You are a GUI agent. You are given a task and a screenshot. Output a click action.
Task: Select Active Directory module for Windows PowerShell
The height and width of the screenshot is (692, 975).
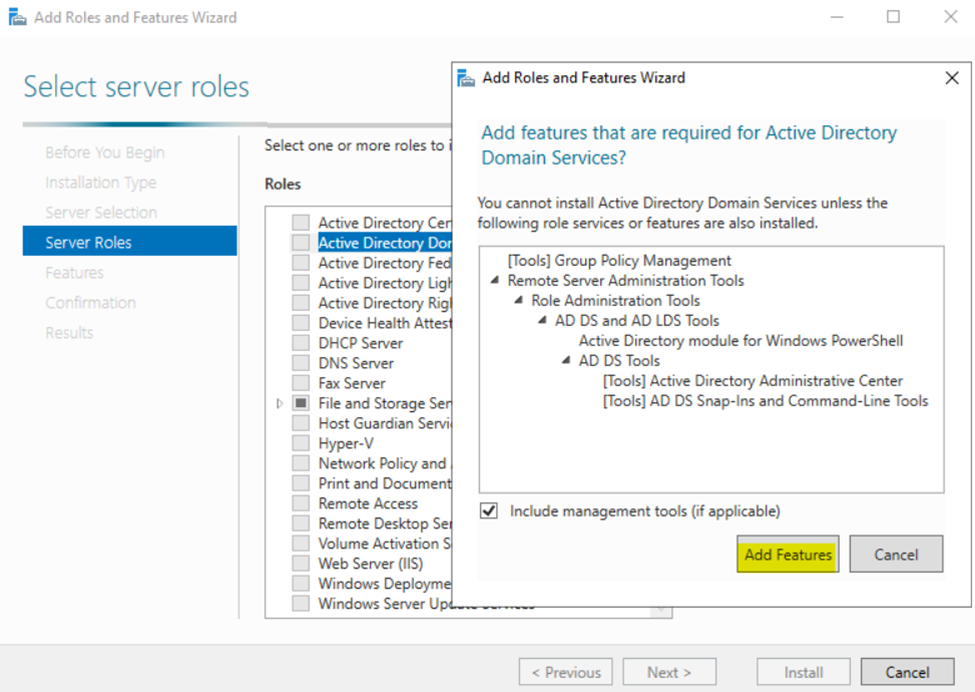(741, 341)
